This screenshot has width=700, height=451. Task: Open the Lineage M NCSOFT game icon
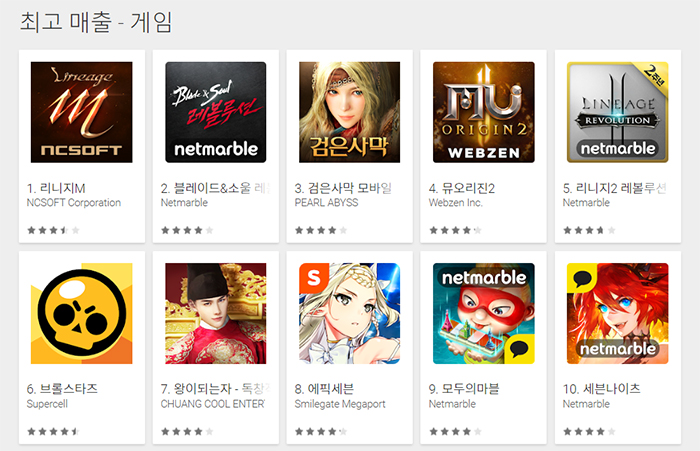click(82, 112)
